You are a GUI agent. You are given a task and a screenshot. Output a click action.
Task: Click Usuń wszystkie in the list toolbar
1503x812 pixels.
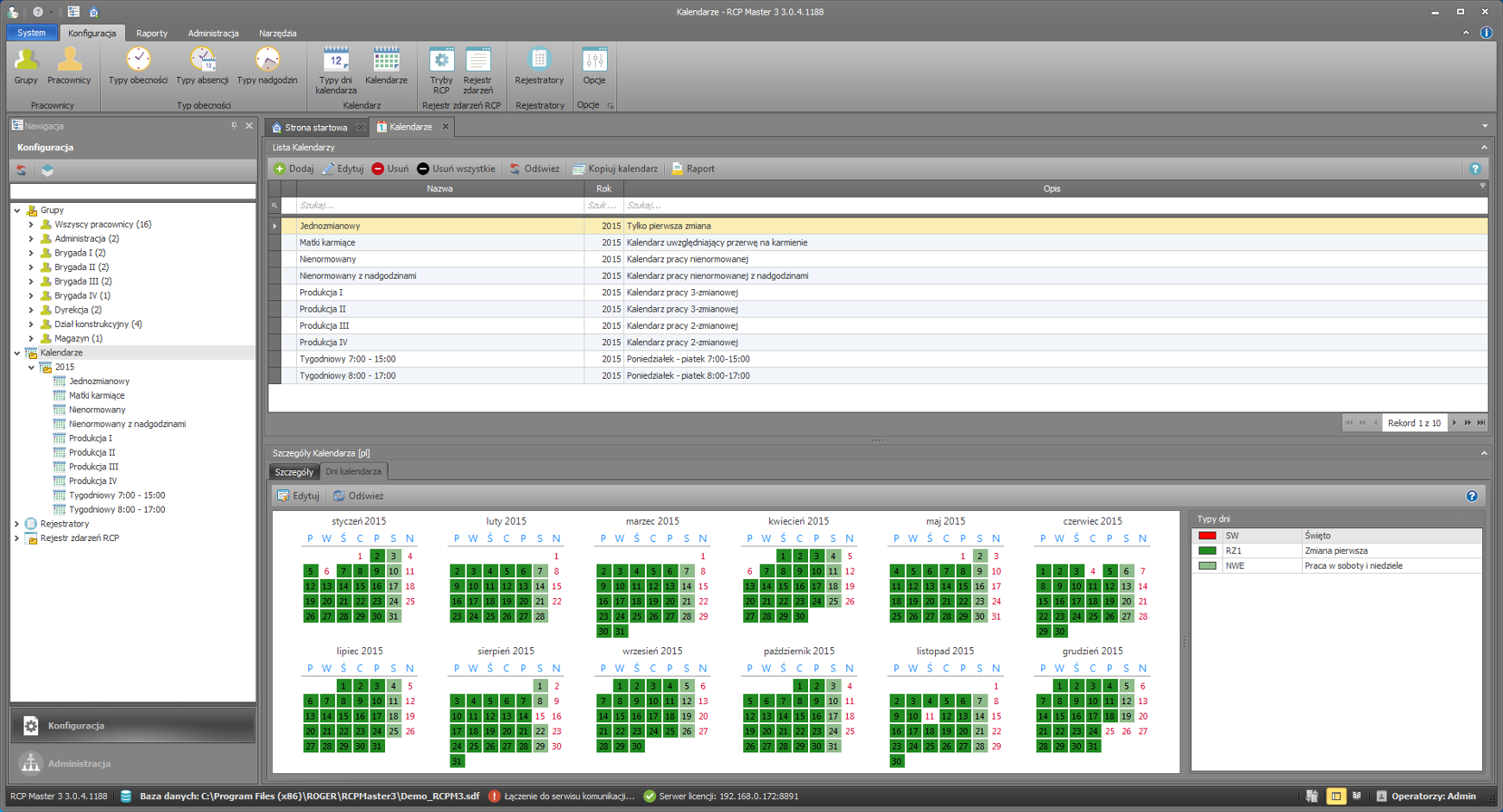(456, 169)
